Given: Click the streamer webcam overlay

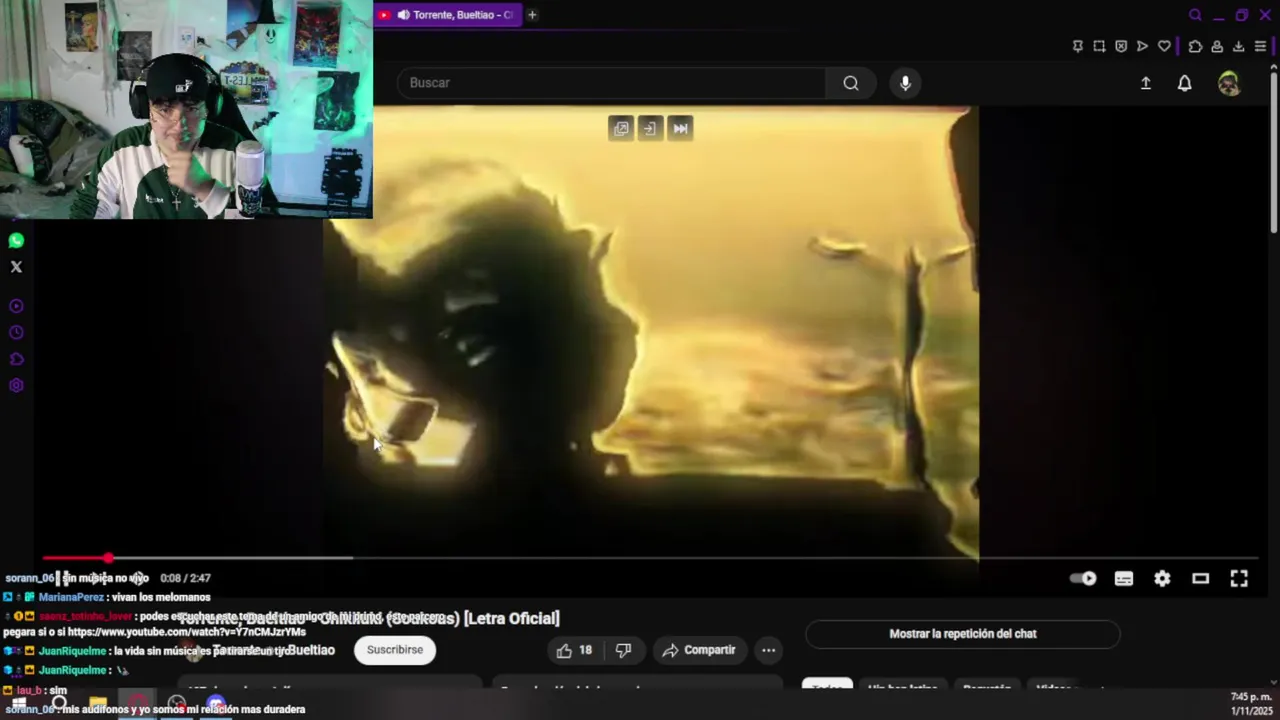Looking at the screenshot, I should click(x=186, y=109).
